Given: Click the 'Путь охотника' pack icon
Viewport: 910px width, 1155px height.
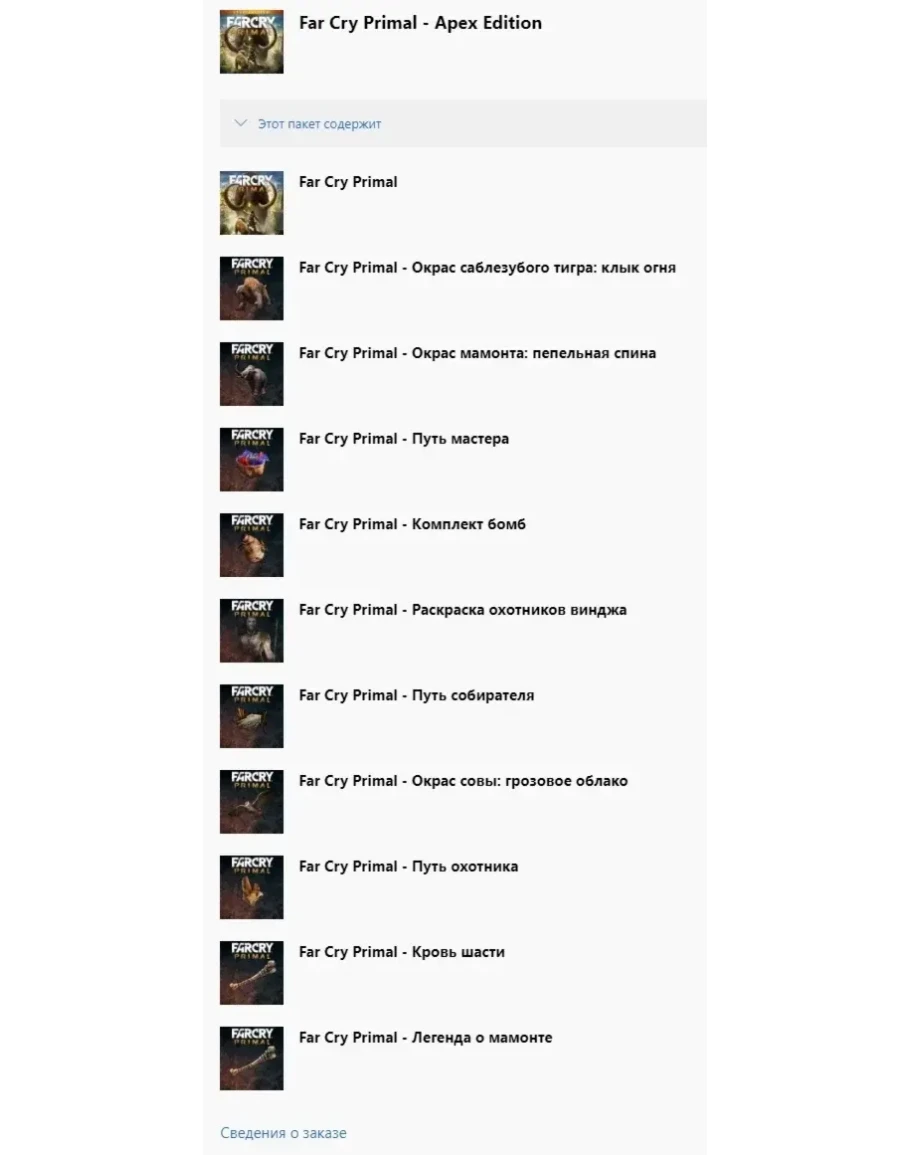Looking at the screenshot, I should (x=251, y=887).
